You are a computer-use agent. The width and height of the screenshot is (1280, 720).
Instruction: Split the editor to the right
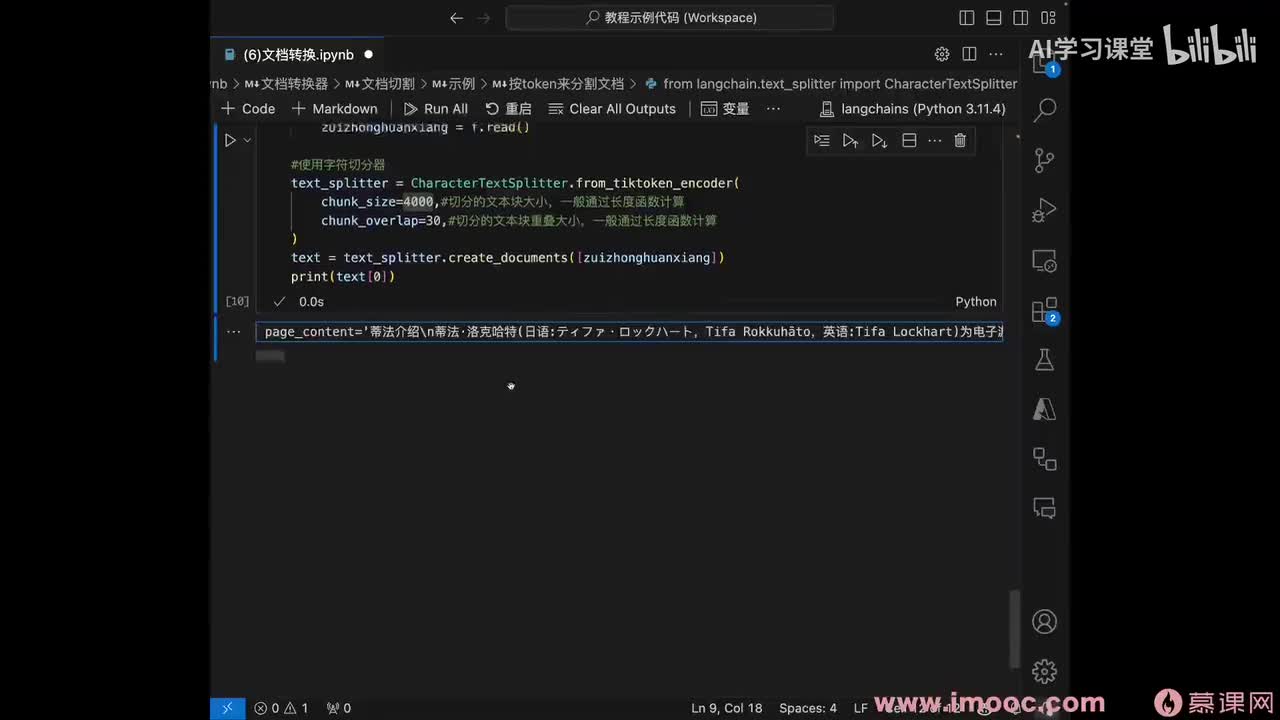969,54
